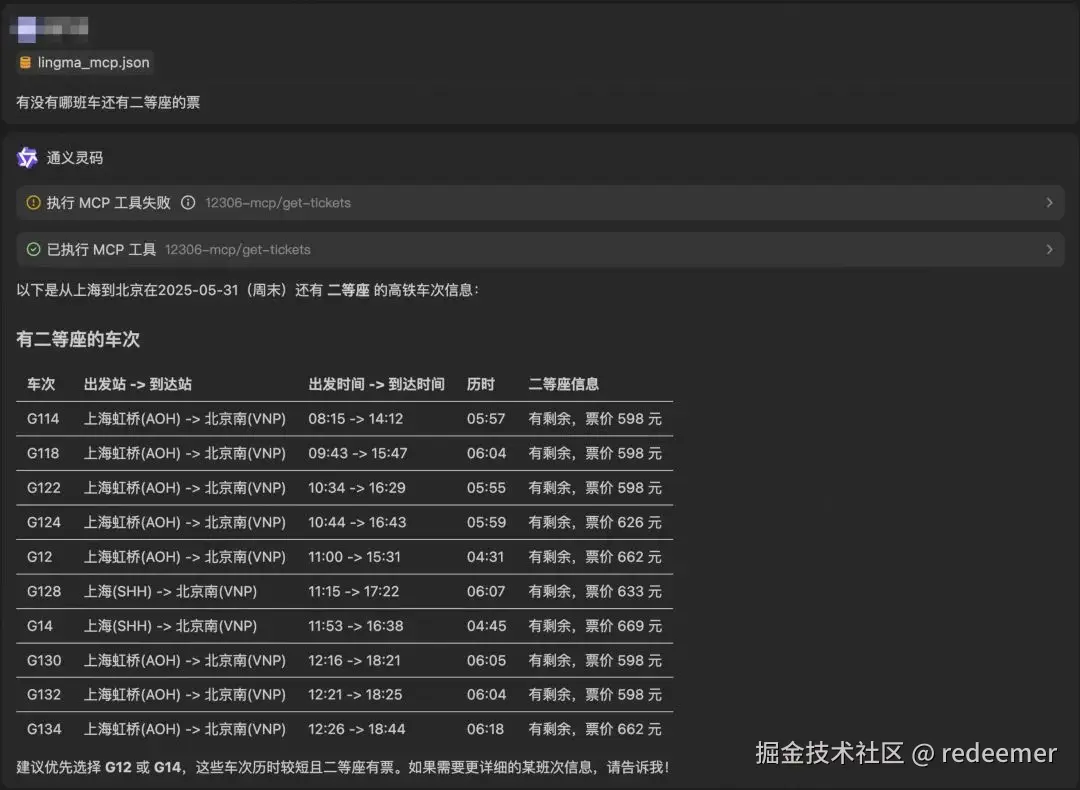Click the executed row's 12306-mcp/get-tickets label
Screen dimensions: 1080x790
(x=238, y=250)
